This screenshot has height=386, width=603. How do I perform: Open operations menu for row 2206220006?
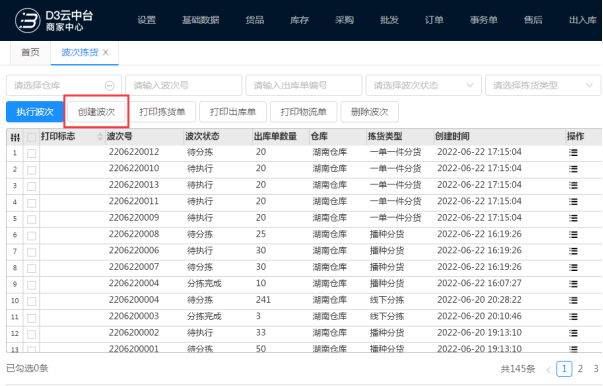click(573, 251)
